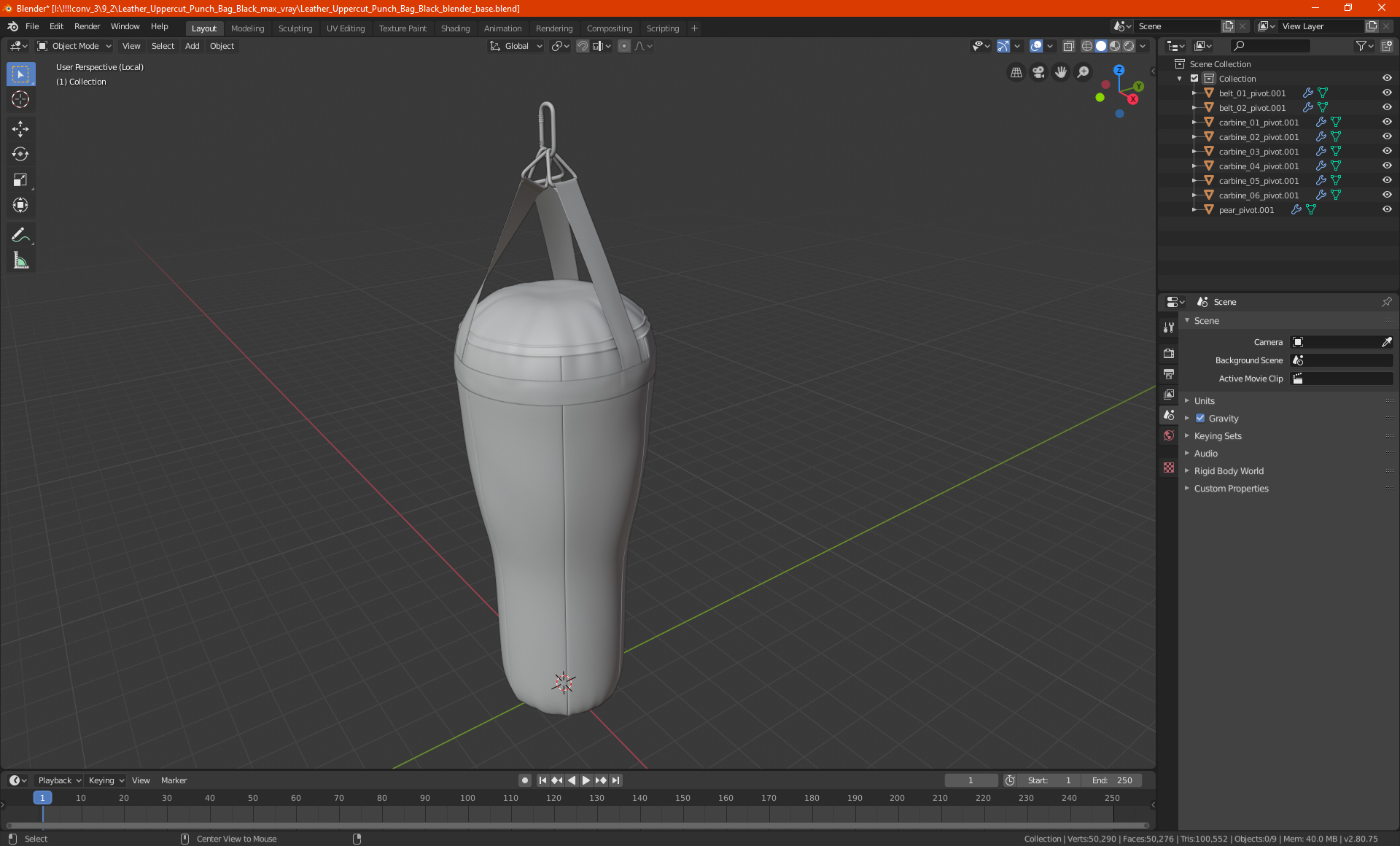Screen dimensions: 1400x846
Task: Expand the Custom Properties panel
Action: tap(1231, 489)
